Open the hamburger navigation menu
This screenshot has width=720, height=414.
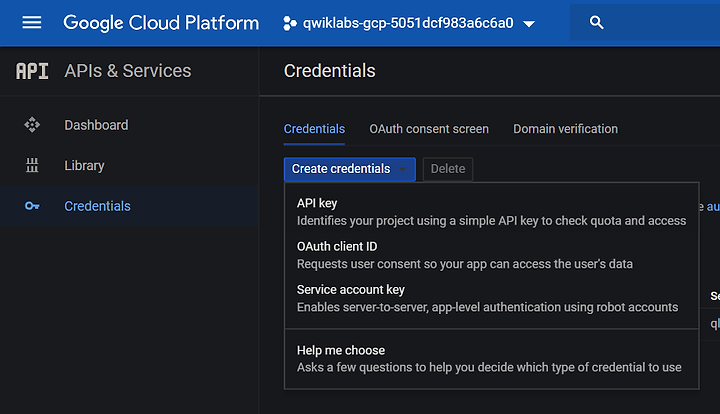pyautogui.click(x=32, y=22)
